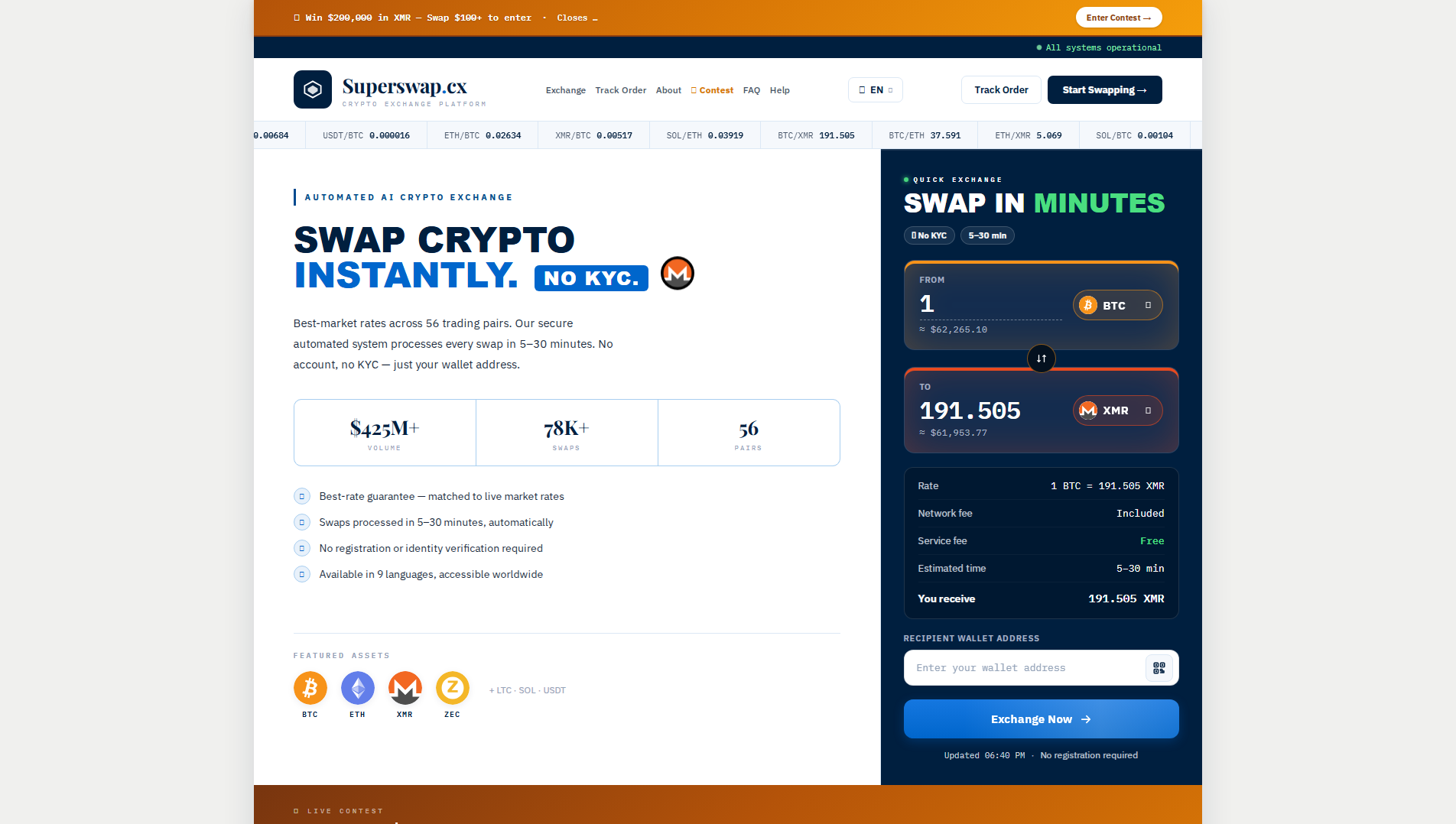The height and width of the screenshot is (824, 1456).
Task: Click the contest banner text 'Win $200,000 in XMR'
Action: (x=358, y=18)
